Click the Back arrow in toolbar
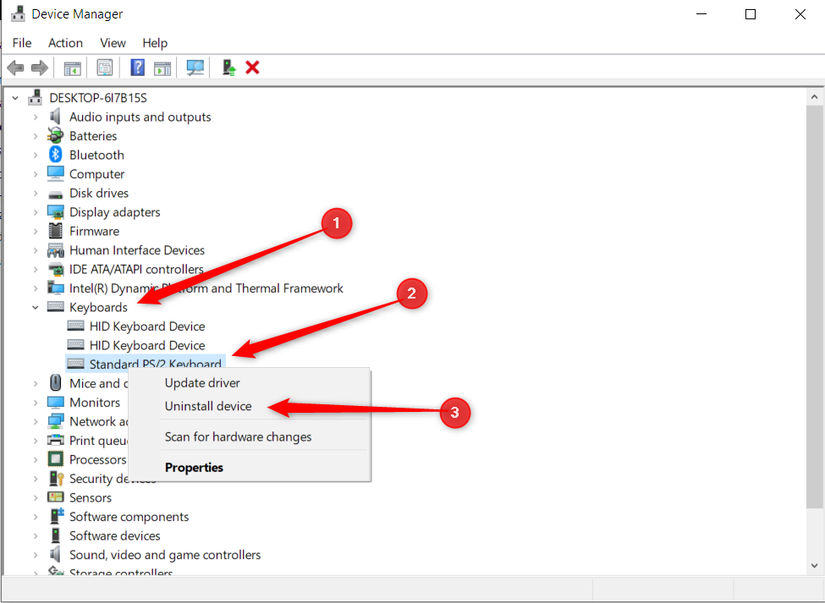The image size is (825, 603). [16, 68]
